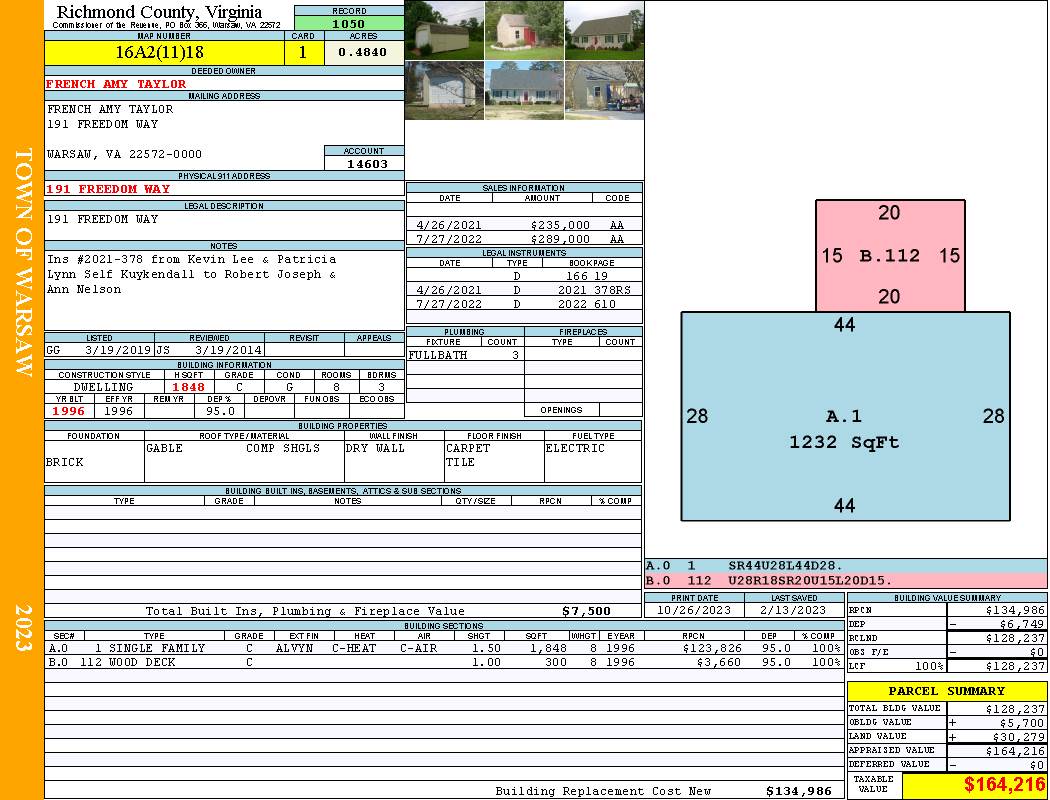The height and width of the screenshot is (800, 1050).
Task: Open the house side view with vehicle photo
Action: click(x=604, y=90)
